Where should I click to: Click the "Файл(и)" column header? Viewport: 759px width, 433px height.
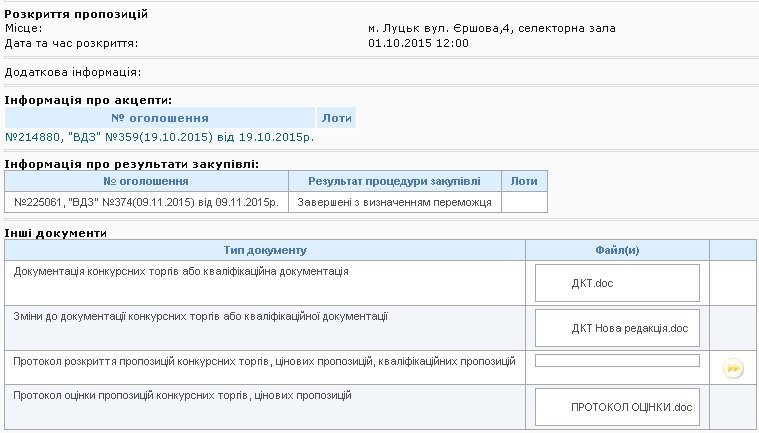coord(617,249)
